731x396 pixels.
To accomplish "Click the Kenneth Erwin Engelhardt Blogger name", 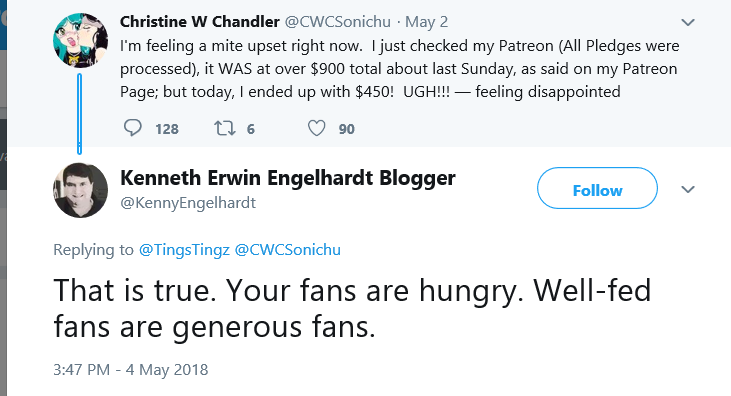I will [x=288, y=178].
